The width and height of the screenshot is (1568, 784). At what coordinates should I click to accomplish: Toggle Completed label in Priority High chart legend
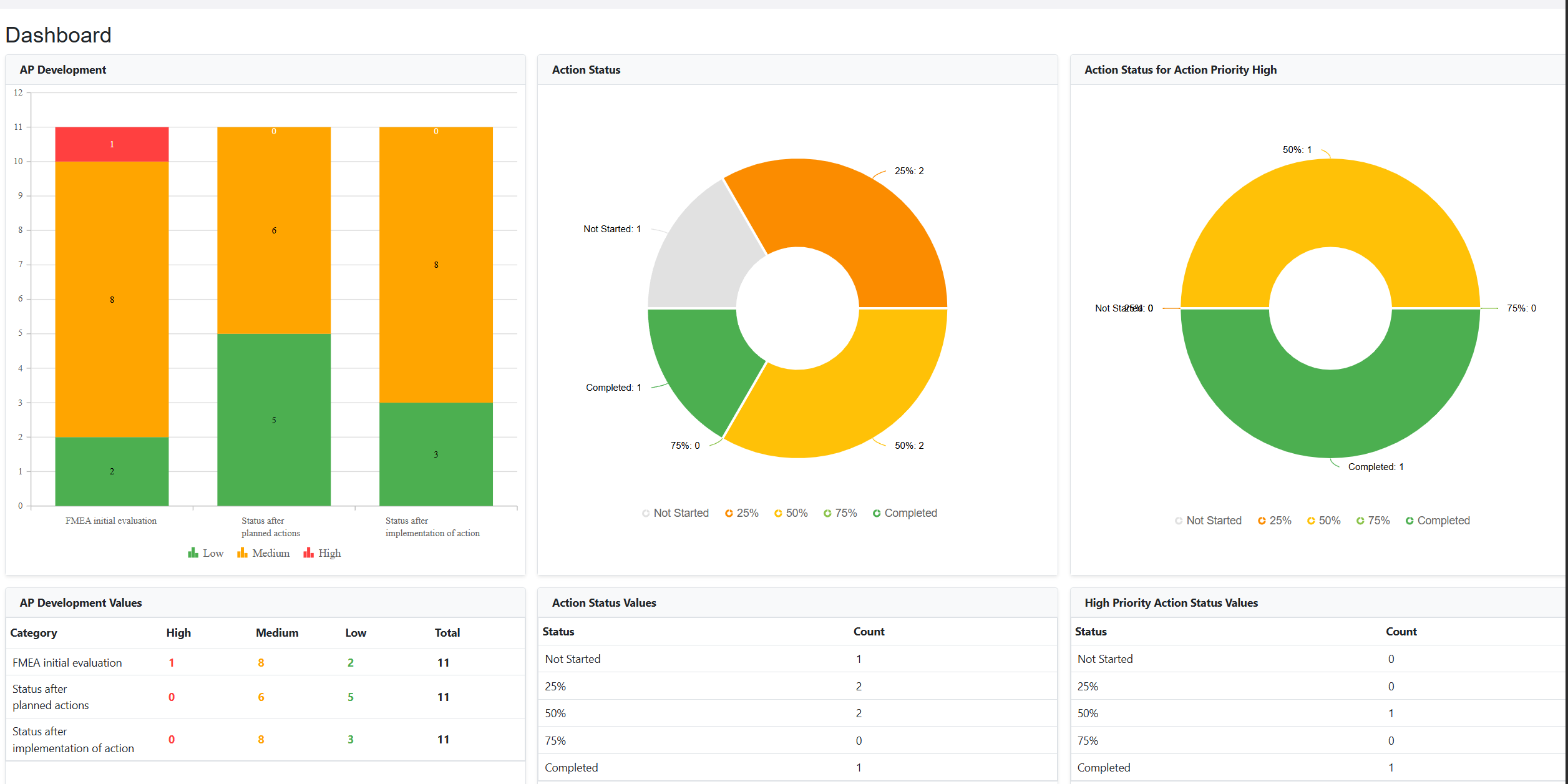coord(1443,521)
